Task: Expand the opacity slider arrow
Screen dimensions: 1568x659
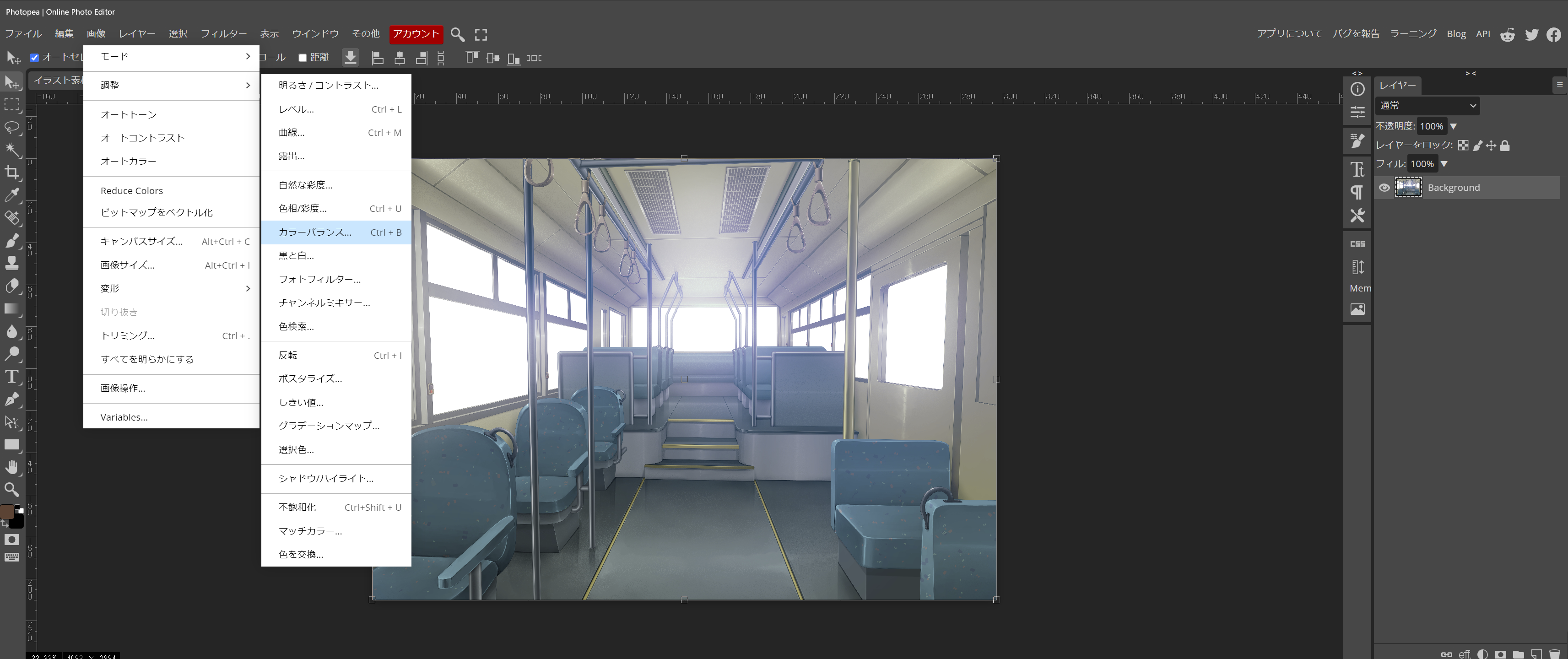Action: (1454, 127)
